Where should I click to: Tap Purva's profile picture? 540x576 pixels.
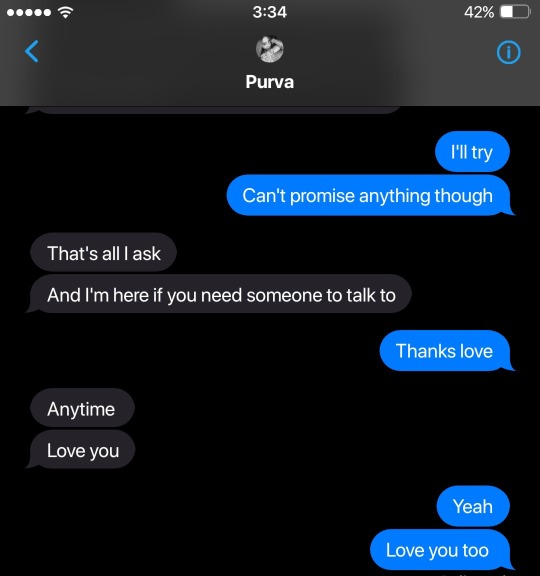pos(270,49)
